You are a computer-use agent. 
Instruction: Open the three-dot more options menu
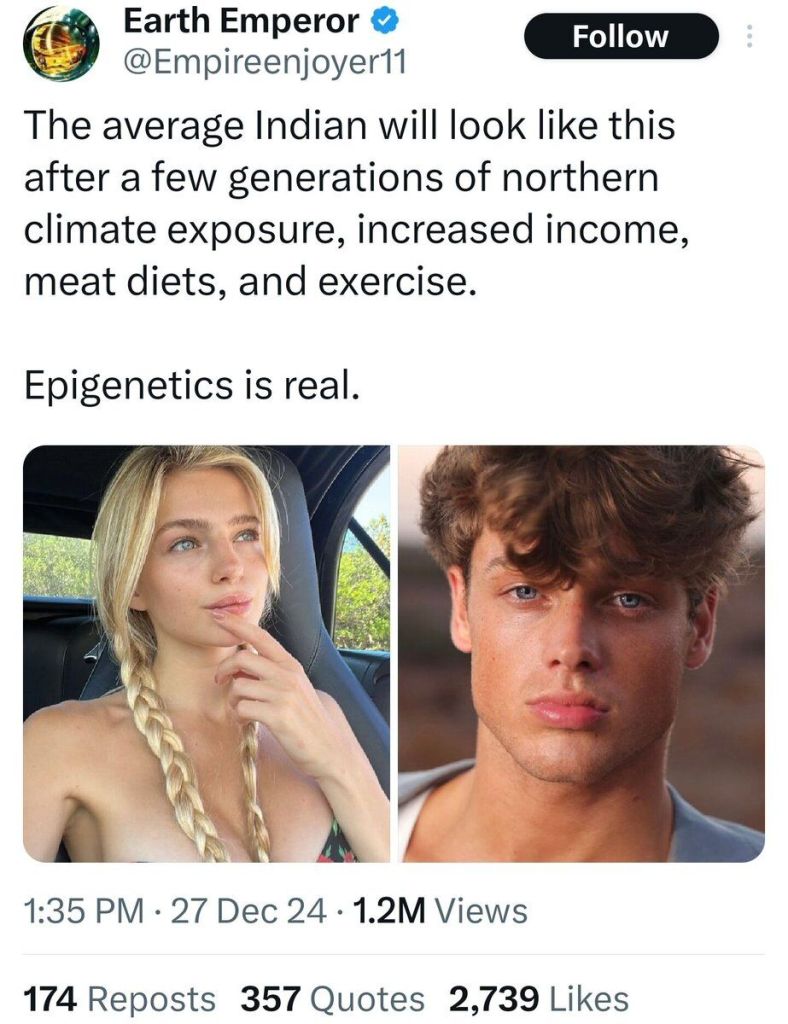coord(749,36)
